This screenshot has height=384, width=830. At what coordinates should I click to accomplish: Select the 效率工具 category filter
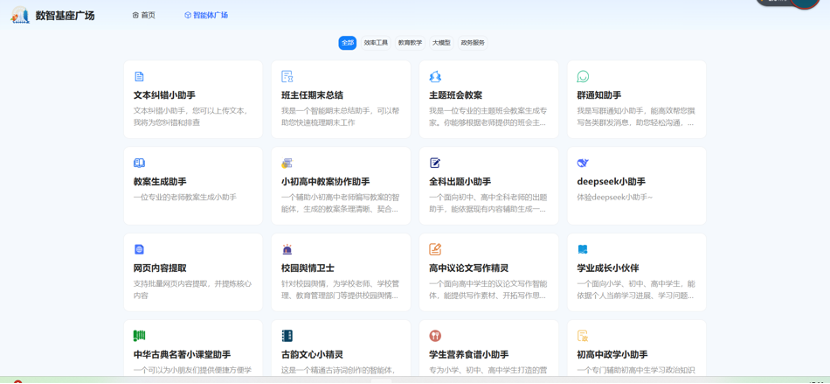376,43
